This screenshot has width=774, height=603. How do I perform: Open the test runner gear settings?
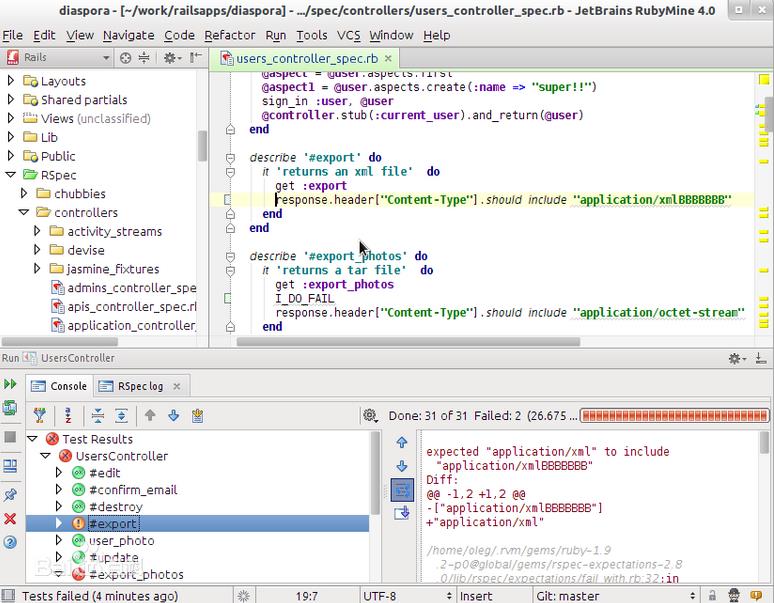[370, 415]
